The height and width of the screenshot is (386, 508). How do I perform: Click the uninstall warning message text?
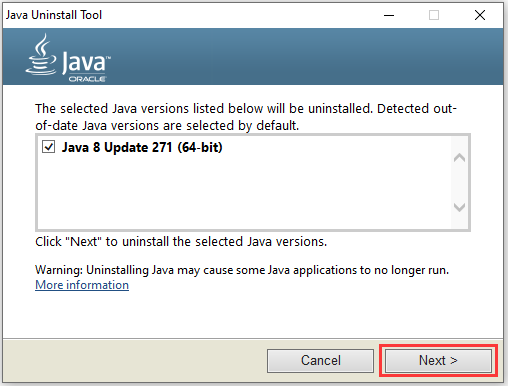pos(242,270)
